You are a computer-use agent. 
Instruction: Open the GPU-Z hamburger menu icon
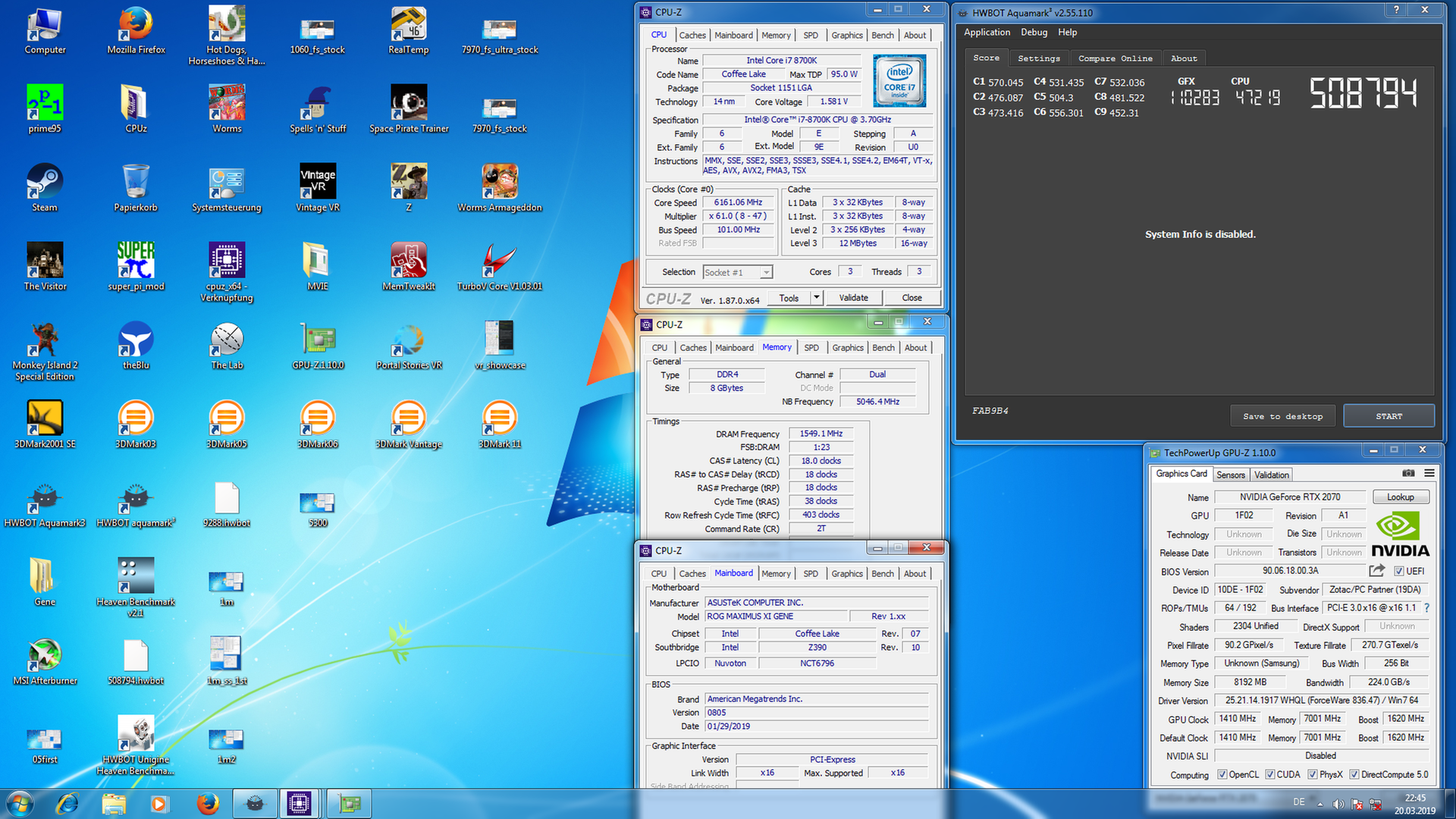1429,473
